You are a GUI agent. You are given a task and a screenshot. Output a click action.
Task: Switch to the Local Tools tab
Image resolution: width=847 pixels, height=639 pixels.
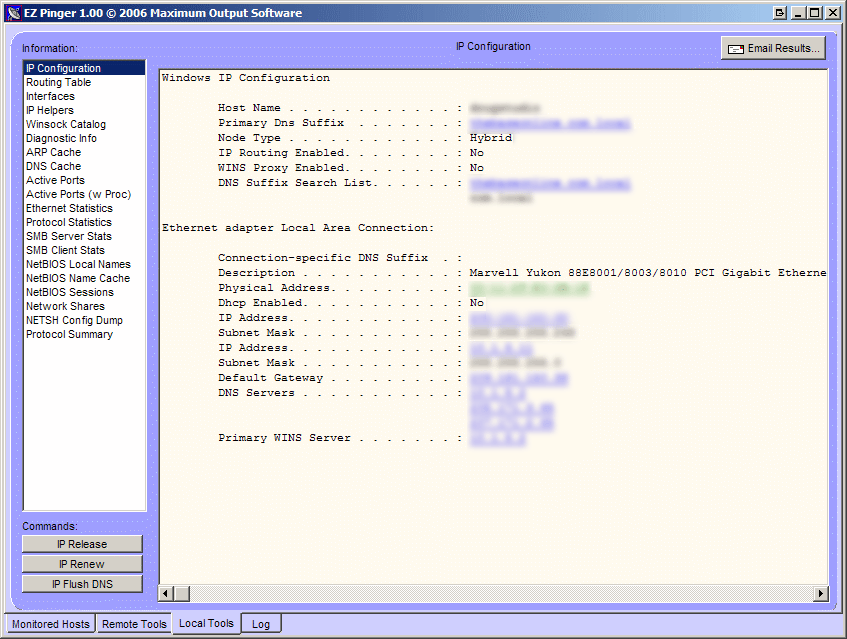[206, 623]
